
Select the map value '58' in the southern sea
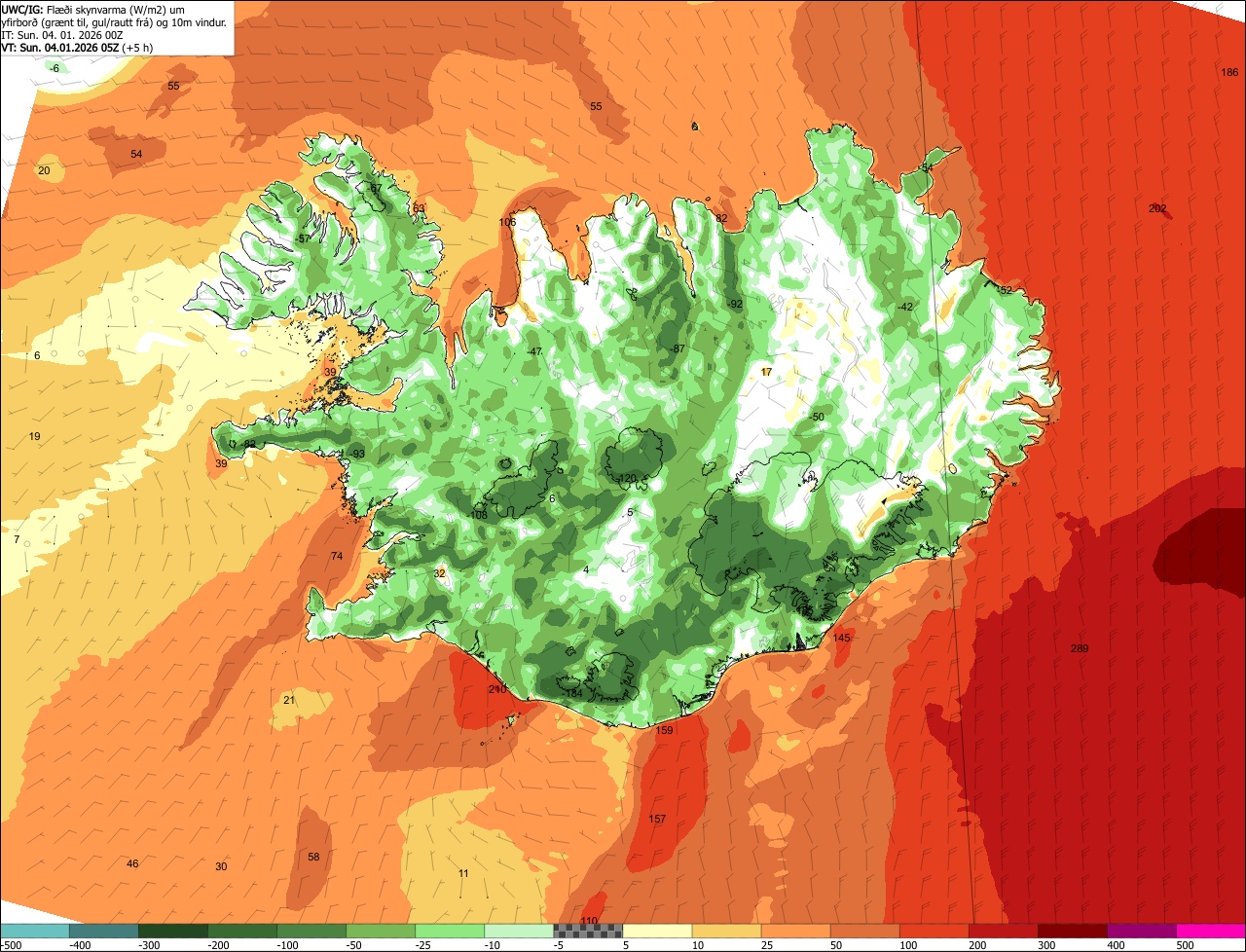pyautogui.click(x=313, y=858)
